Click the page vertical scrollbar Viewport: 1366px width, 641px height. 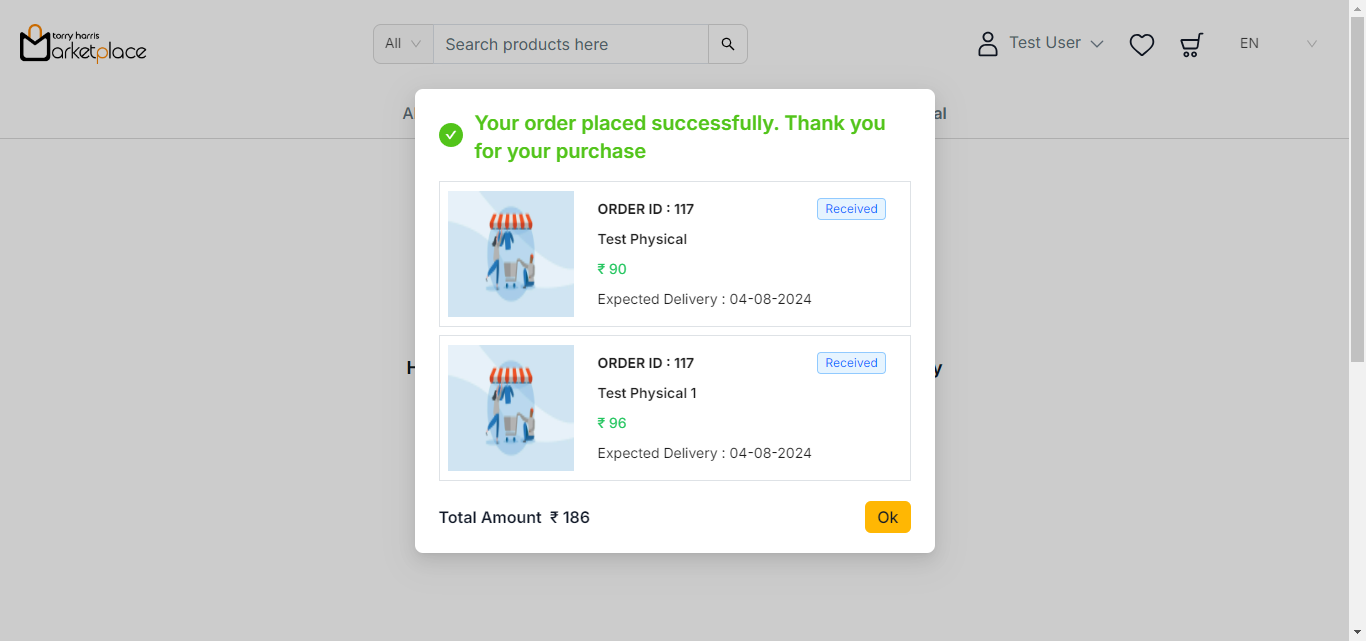click(1357, 200)
